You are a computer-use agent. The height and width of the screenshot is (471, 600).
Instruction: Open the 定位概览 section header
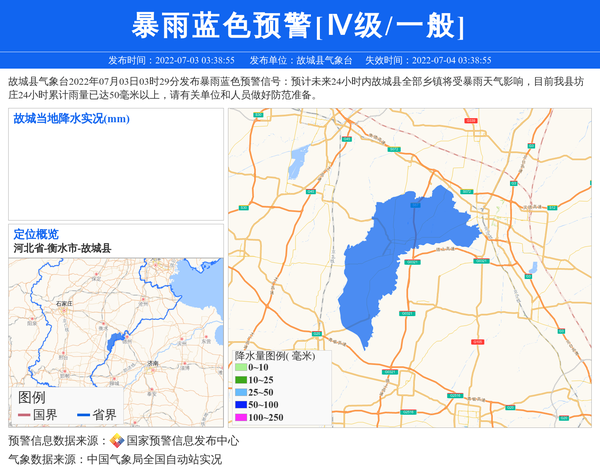(36, 234)
